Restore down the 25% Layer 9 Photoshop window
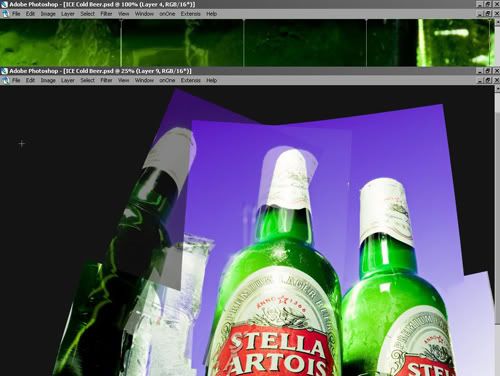500x376 pixels. coord(488,71)
